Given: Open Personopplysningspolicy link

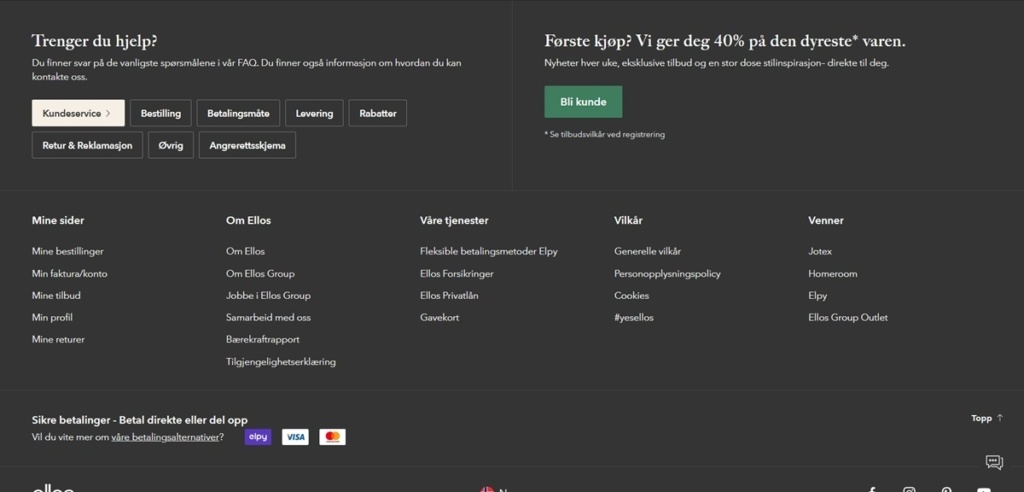Looking at the screenshot, I should (x=667, y=273).
